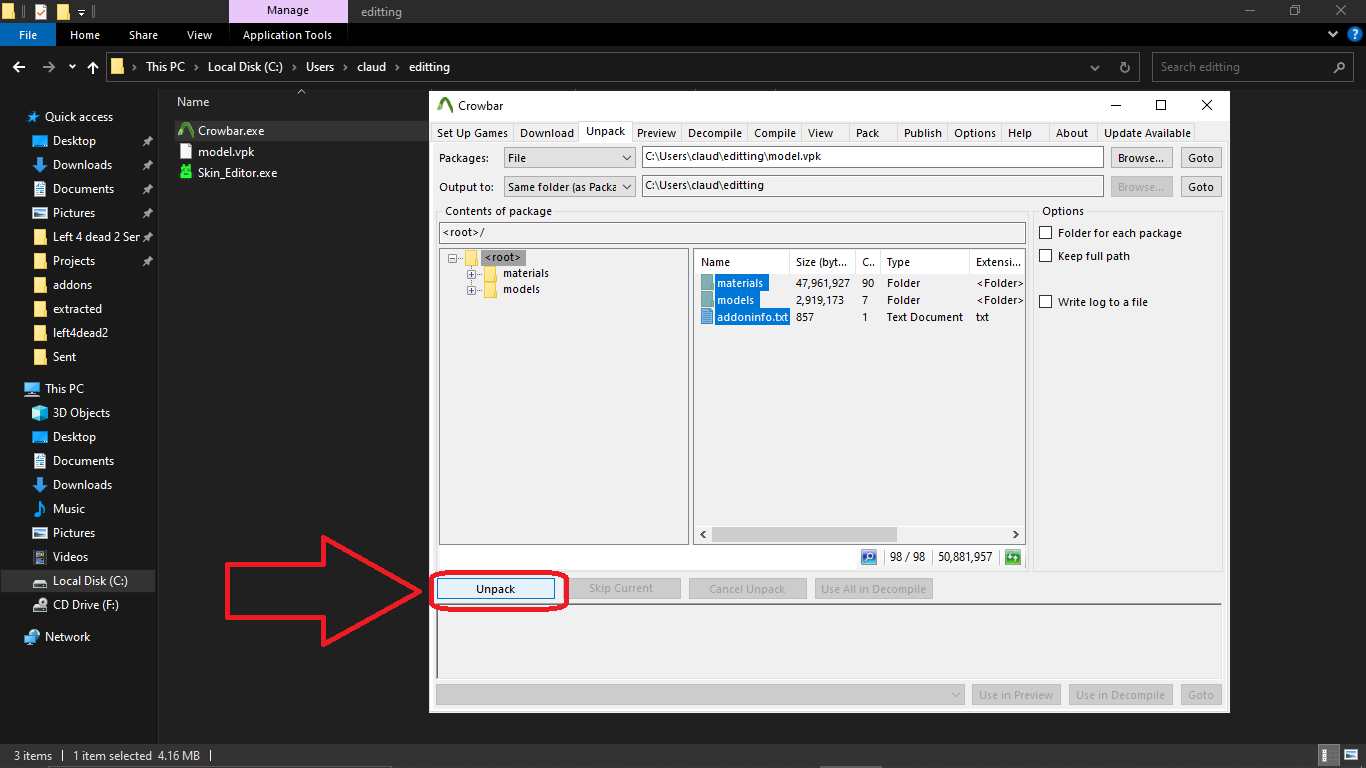Viewport: 1366px width, 768px height.
Task: Select <root> in the package tree
Action: click(503, 257)
